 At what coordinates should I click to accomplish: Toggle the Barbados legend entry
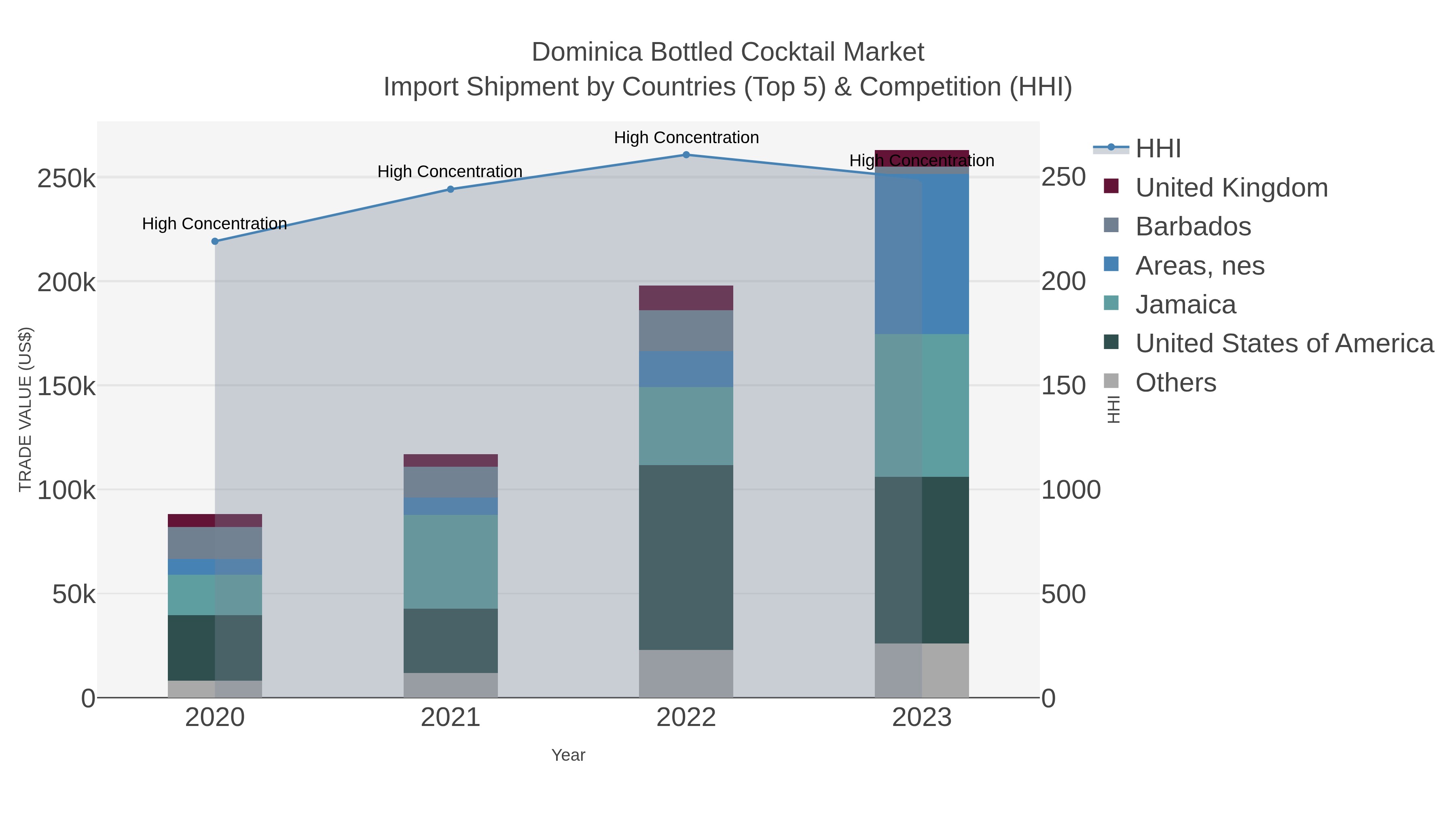pos(1177,226)
